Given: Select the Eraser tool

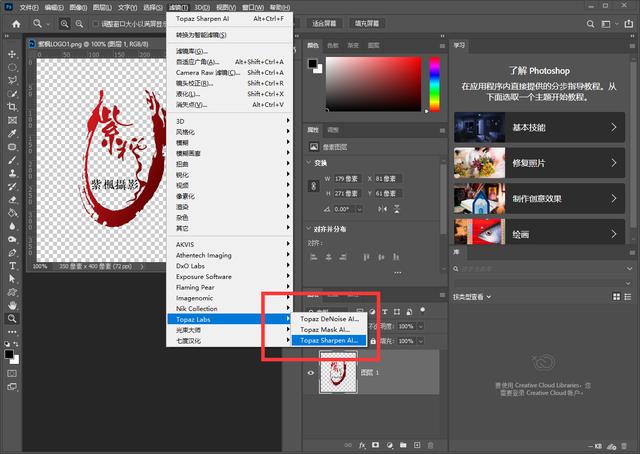Looking at the screenshot, I should point(12,200).
